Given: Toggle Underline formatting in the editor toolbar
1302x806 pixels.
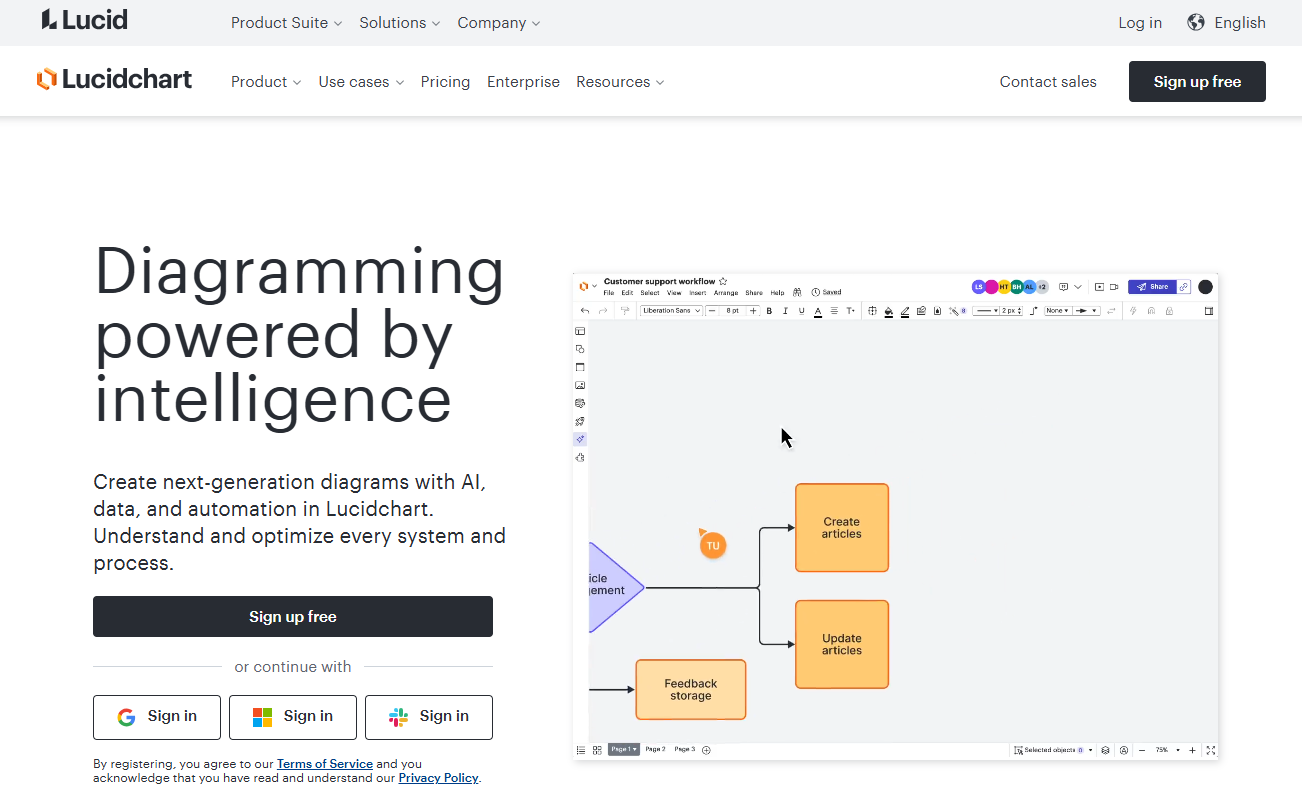Looking at the screenshot, I should [801, 311].
